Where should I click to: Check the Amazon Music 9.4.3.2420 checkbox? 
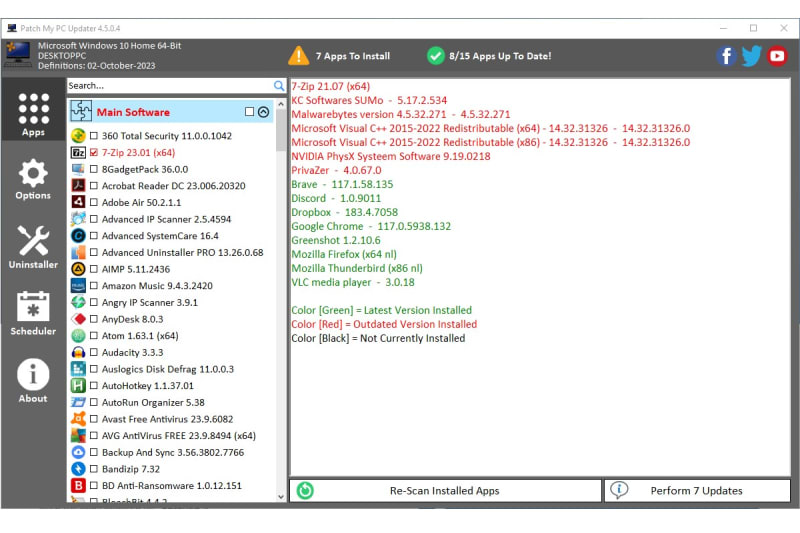tap(94, 286)
